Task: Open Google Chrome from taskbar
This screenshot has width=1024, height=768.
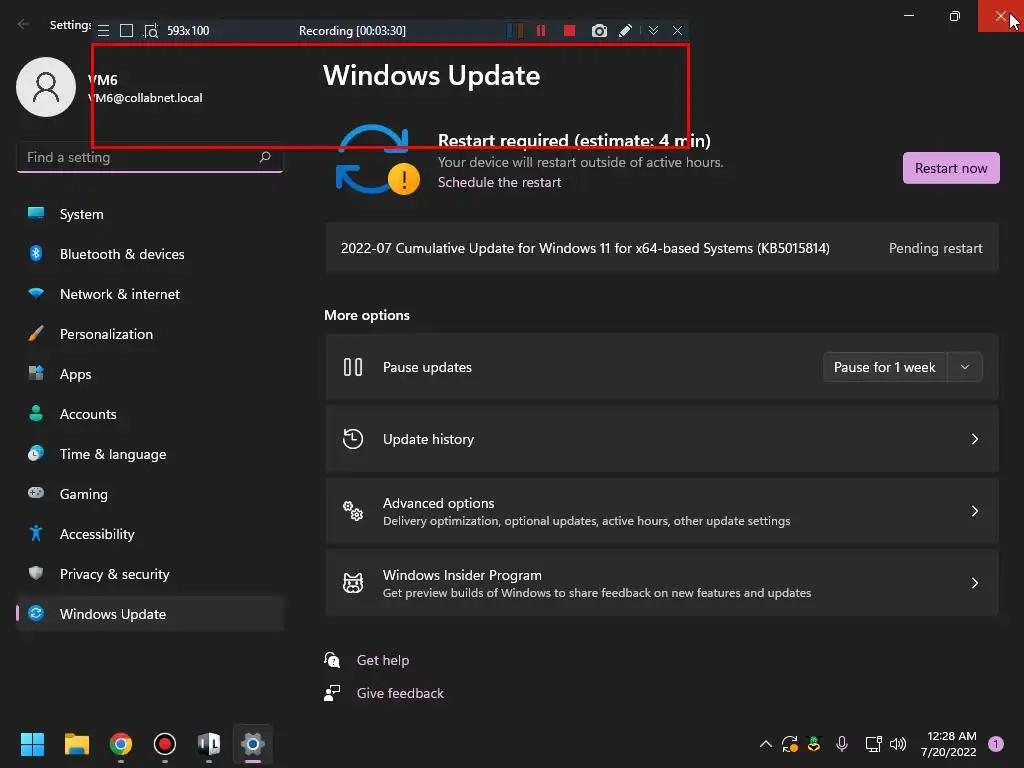Action: tap(120, 744)
